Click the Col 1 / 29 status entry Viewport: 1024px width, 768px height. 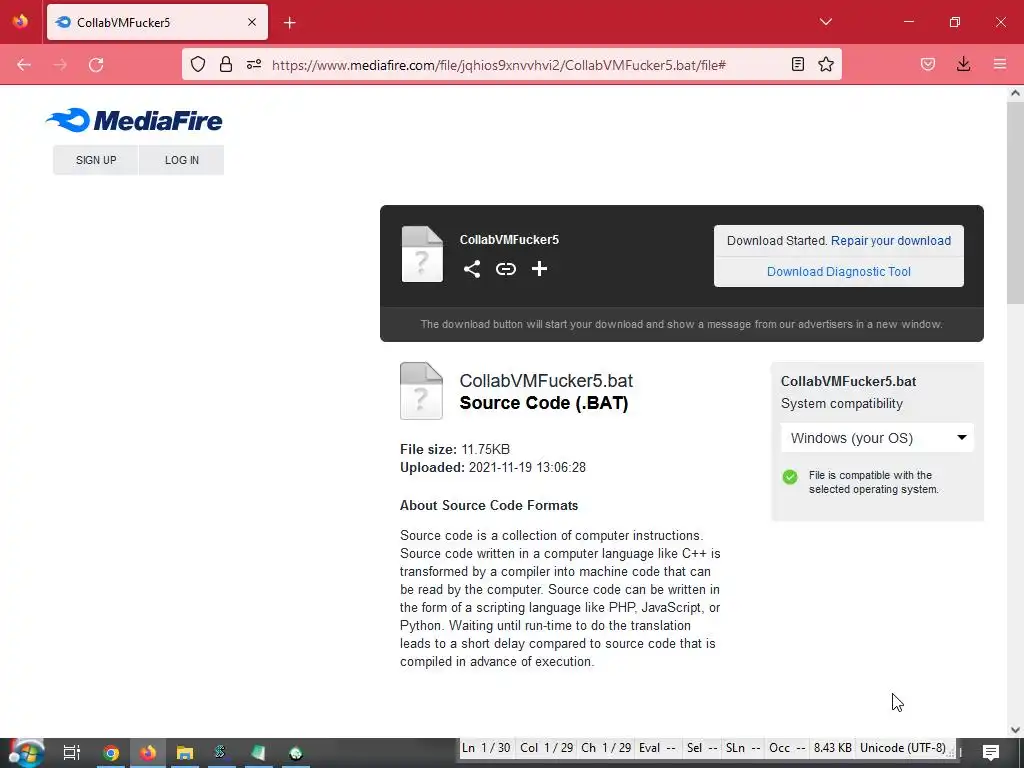[x=547, y=748]
